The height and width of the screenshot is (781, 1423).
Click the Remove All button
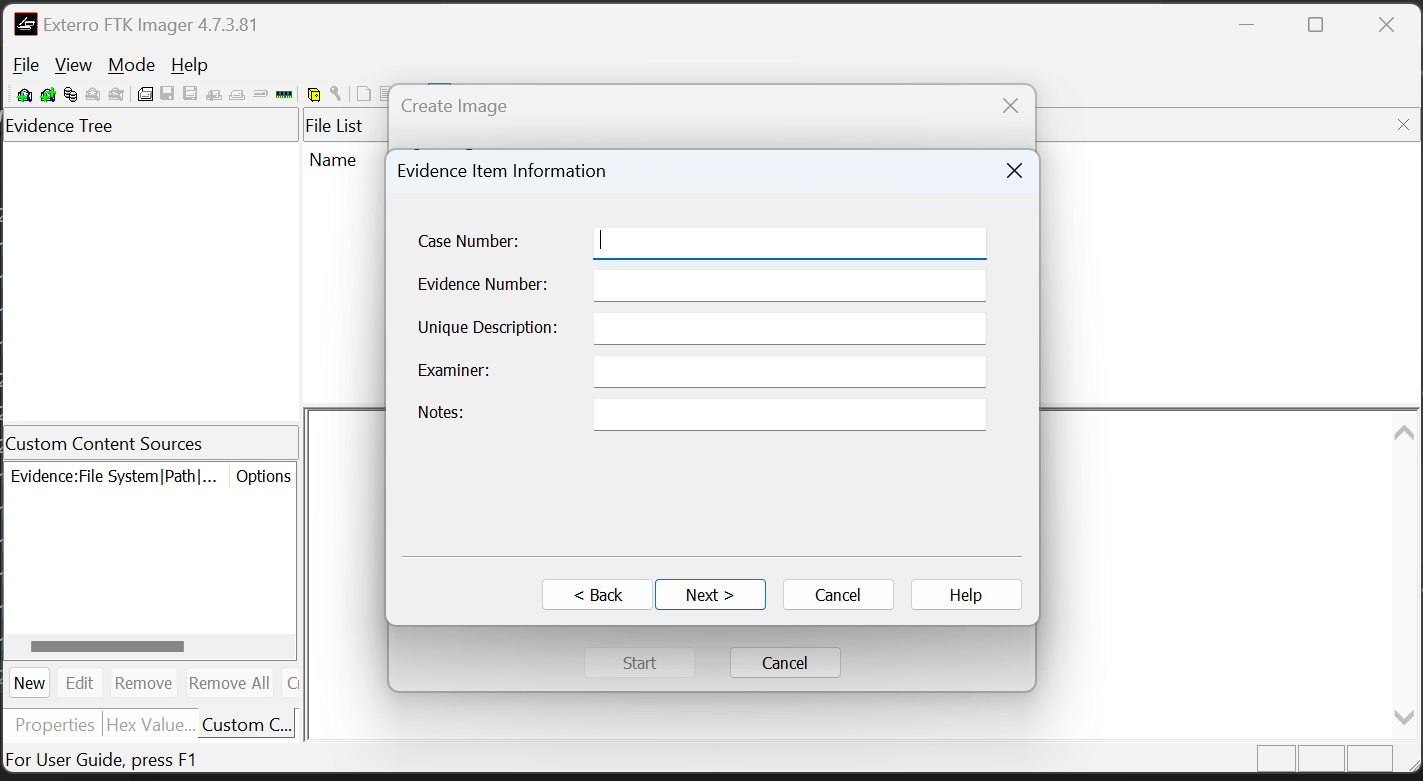pos(229,683)
